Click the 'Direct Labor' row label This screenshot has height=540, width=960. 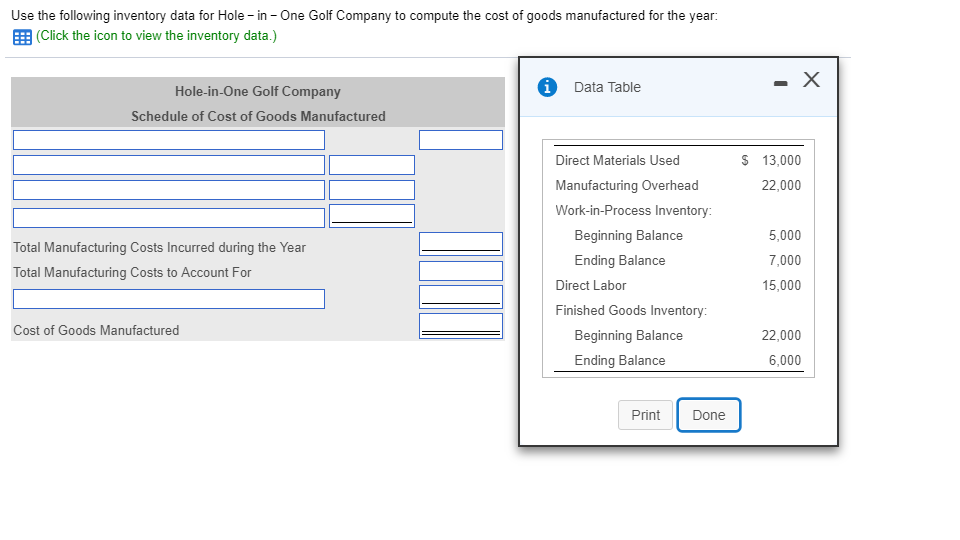click(x=590, y=286)
